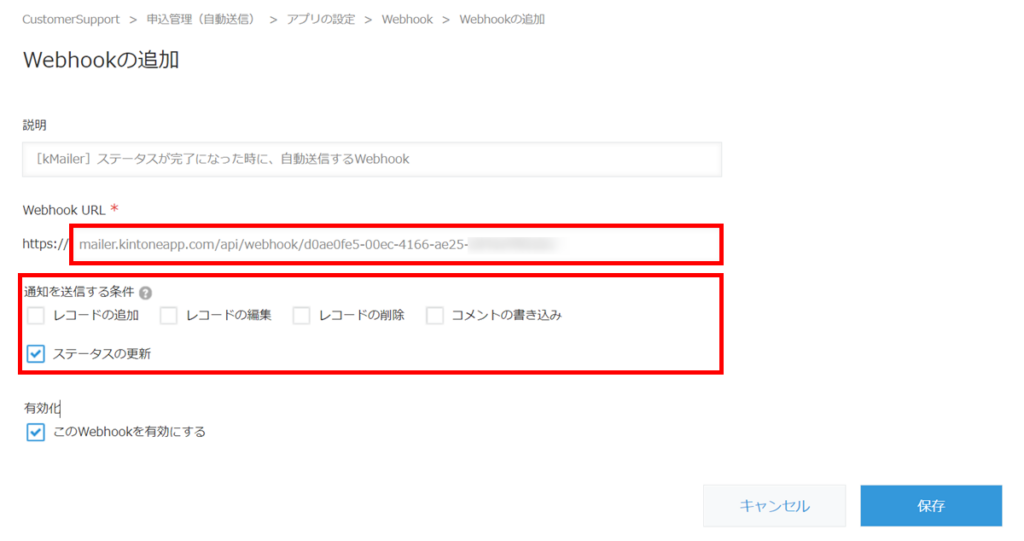This screenshot has height=541, width=1024.
Task: Click the 有効化 section label
Action: point(42,408)
